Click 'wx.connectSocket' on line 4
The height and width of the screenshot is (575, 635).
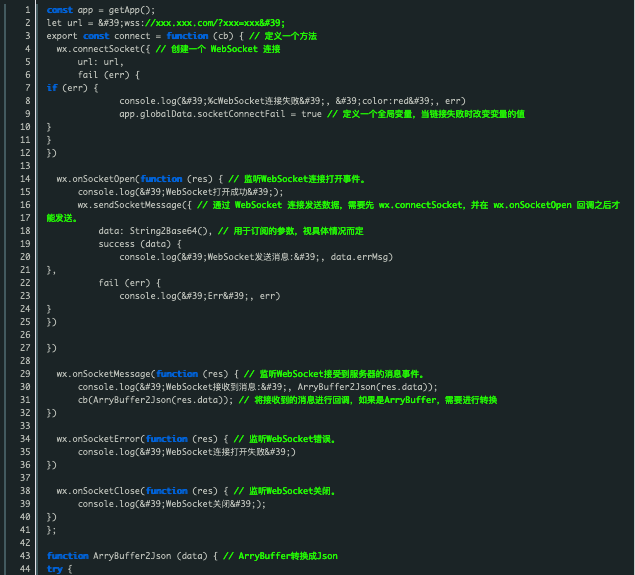coord(98,49)
